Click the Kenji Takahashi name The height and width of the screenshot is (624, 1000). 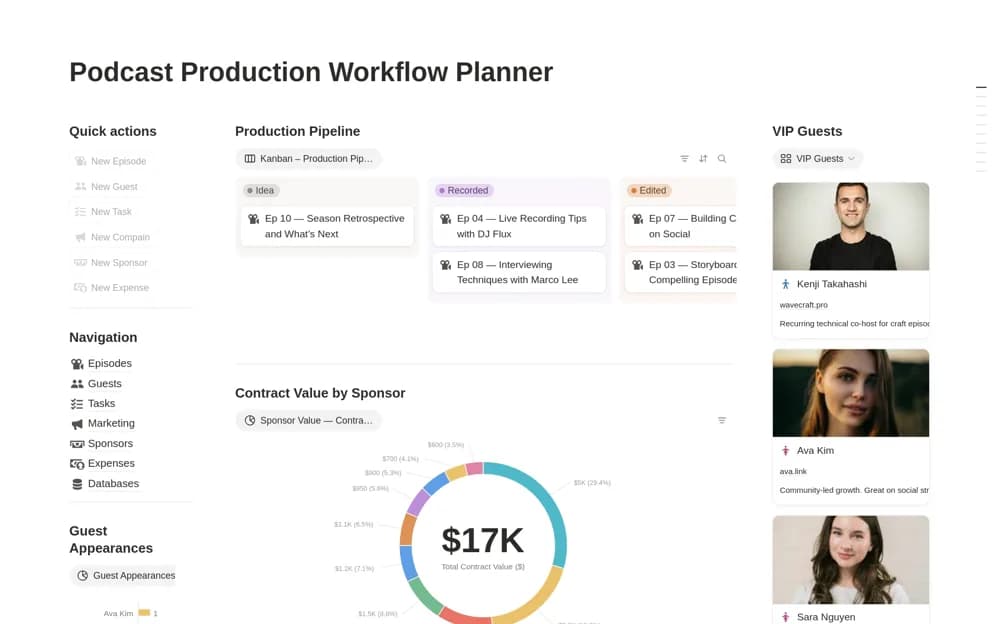pos(832,285)
